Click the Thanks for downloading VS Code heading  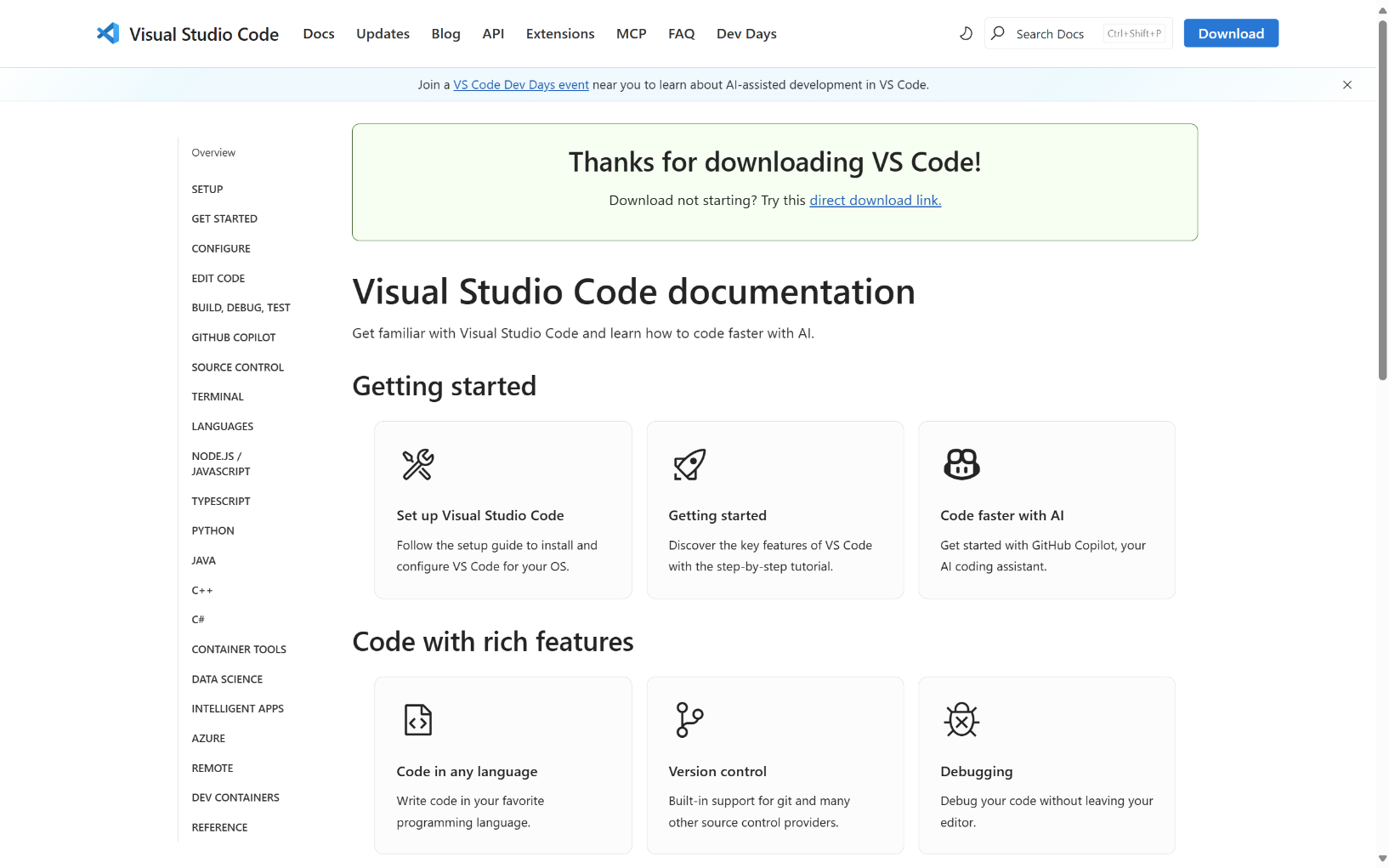(x=775, y=162)
